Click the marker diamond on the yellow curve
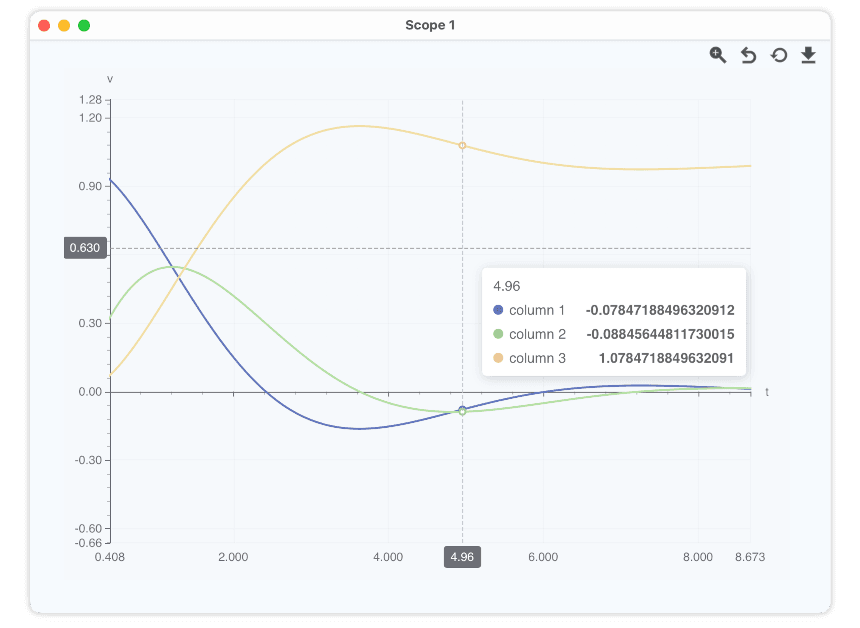The width and height of the screenshot is (860, 628). point(462,145)
